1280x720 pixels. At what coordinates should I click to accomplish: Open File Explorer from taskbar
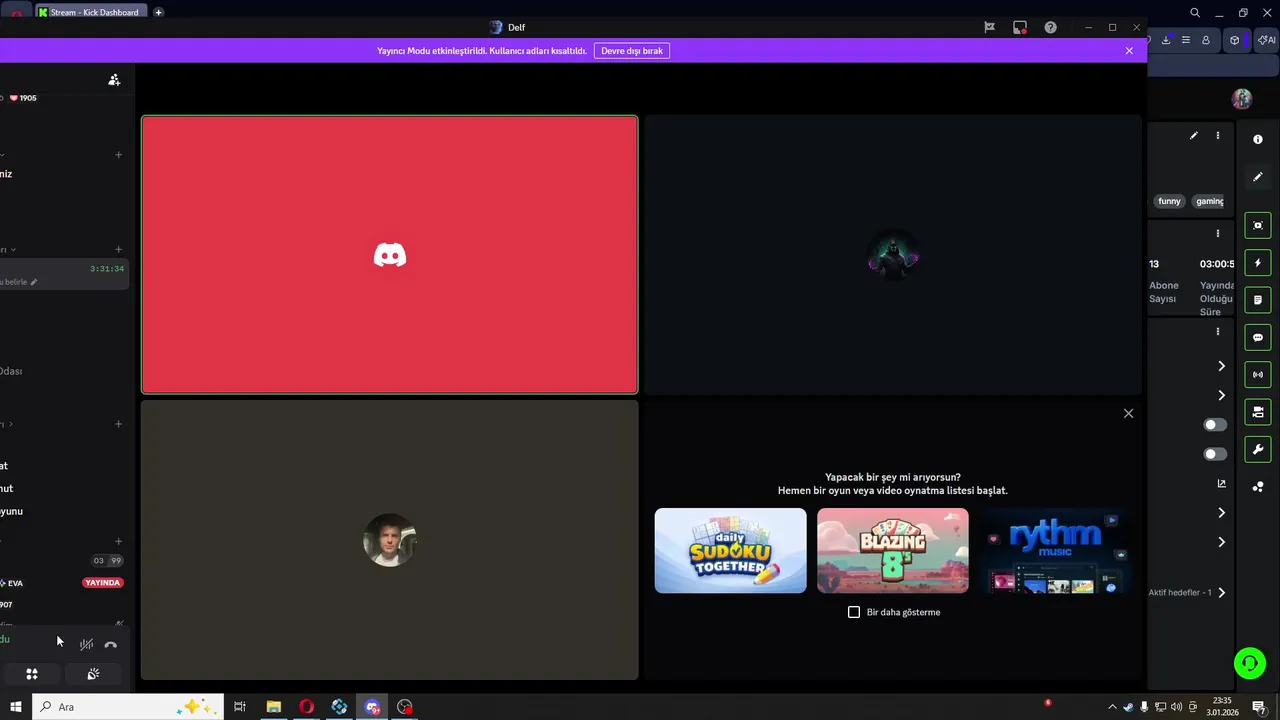tap(273, 707)
